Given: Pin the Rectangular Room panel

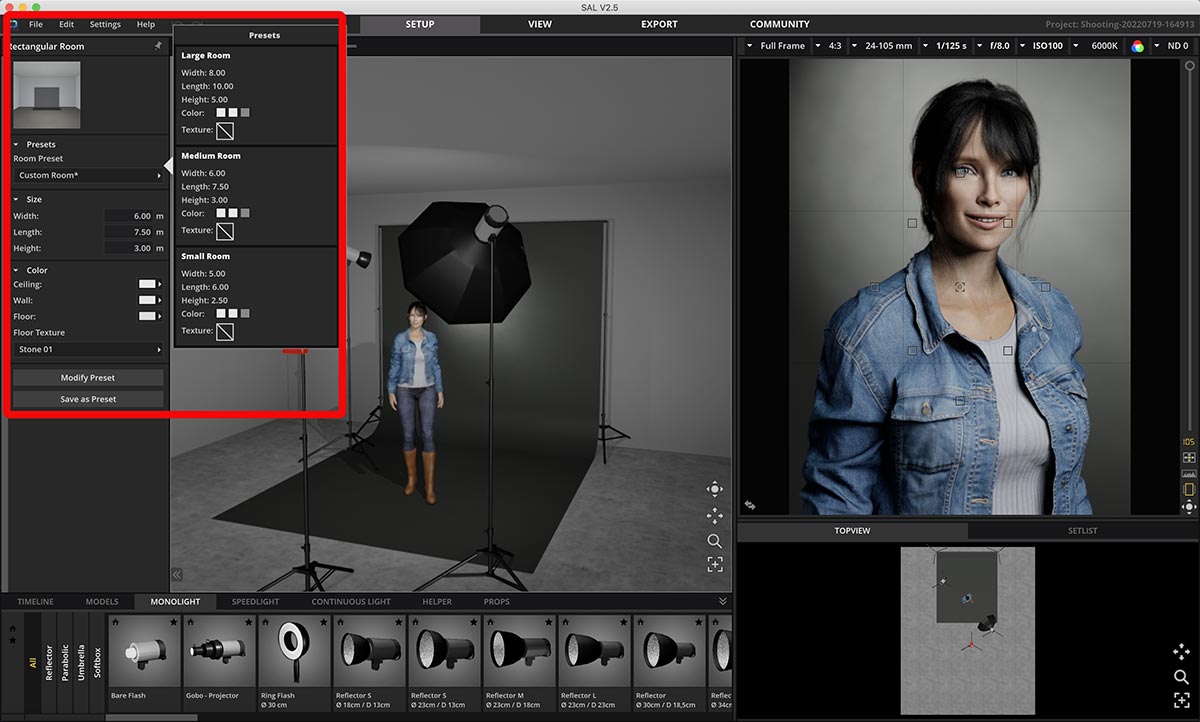Looking at the screenshot, I should click(x=158, y=46).
